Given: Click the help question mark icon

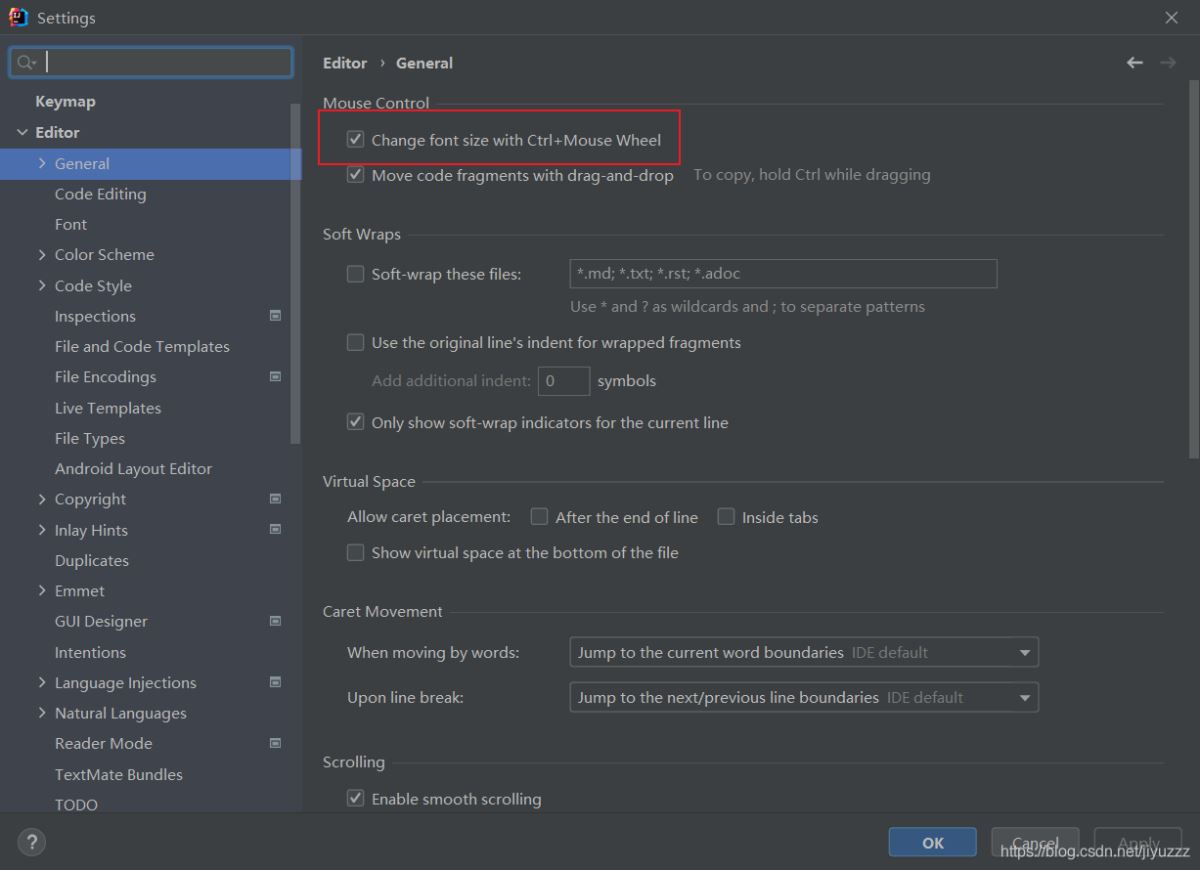Looking at the screenshot, I should (31, 842).
